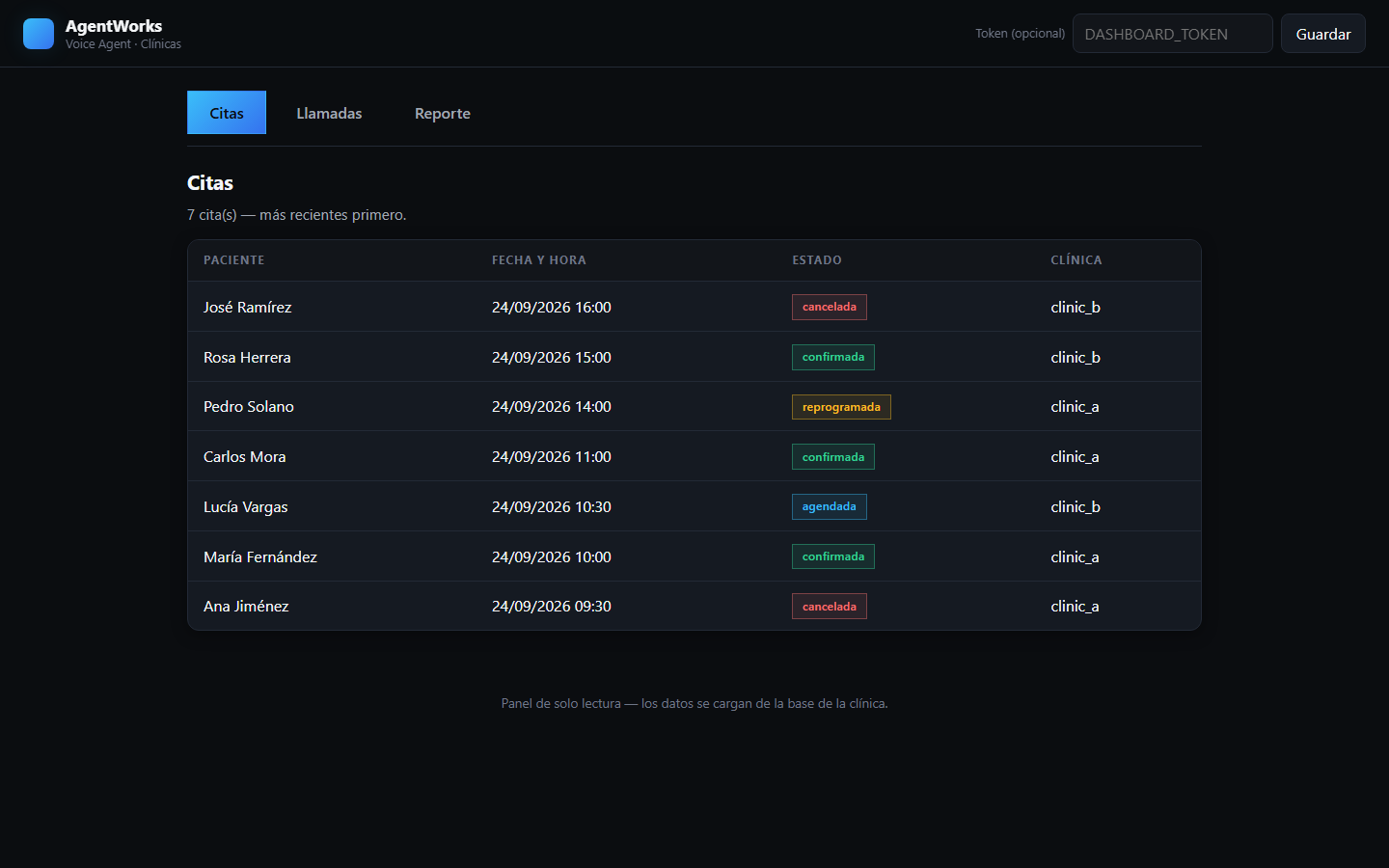Click clinic_b in José Ramírez row

click(x=1076, y=307)
